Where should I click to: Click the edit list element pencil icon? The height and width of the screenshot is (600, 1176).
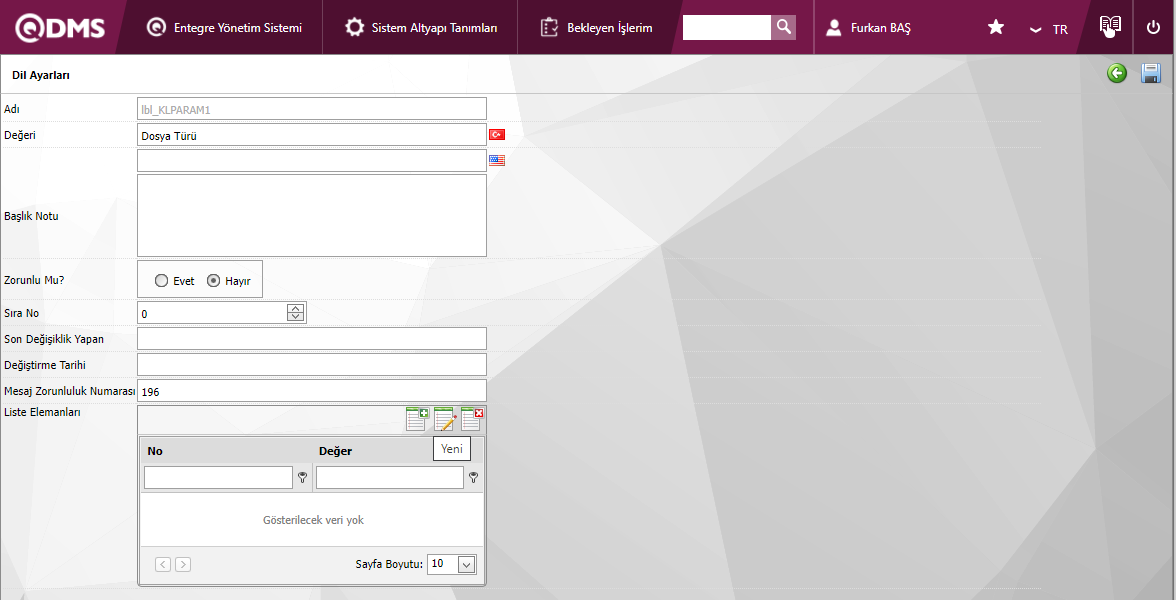click(x=445, y=419)
